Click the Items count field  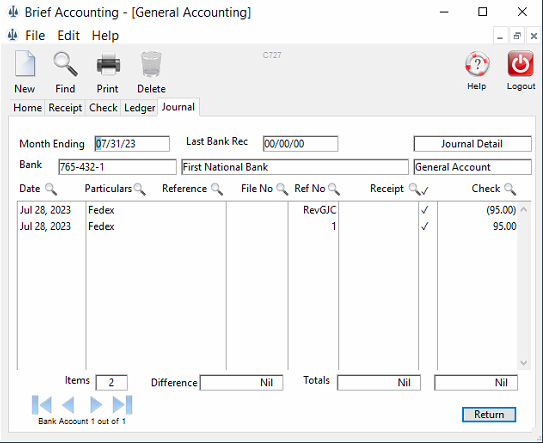[x=112, y=383]
